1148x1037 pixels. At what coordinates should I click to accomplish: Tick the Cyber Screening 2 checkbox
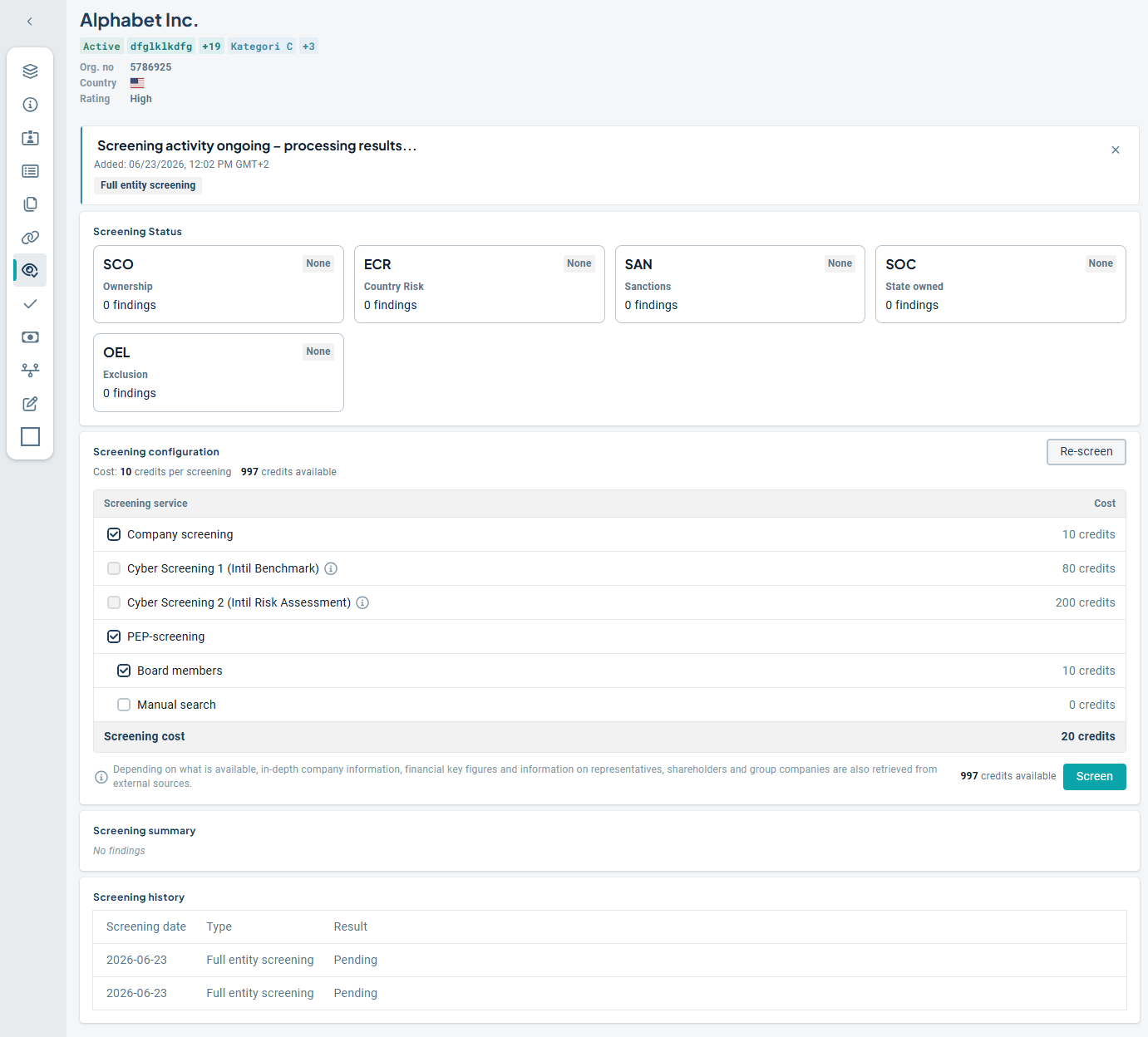[114, 602]
